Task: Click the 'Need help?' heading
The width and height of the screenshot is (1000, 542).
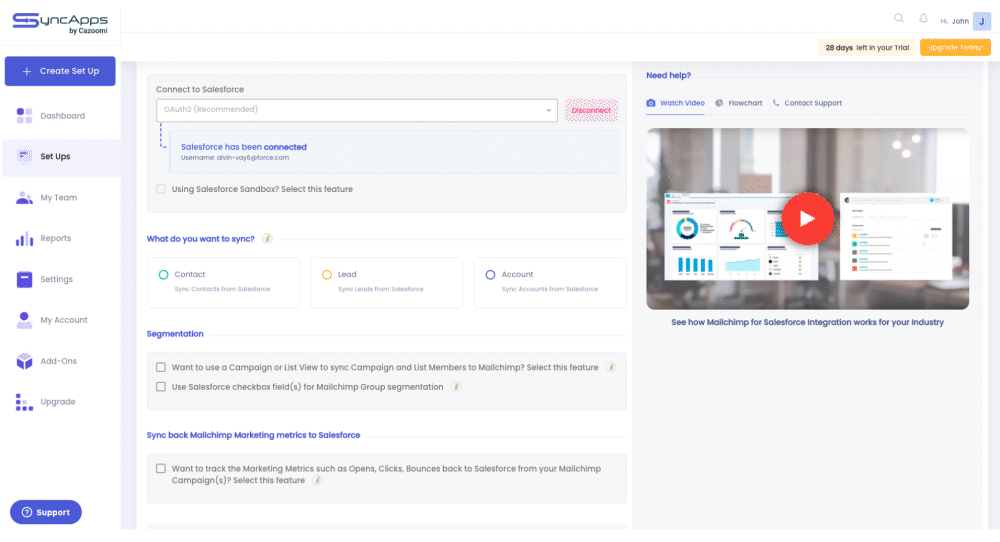Action: pos(668,75)
